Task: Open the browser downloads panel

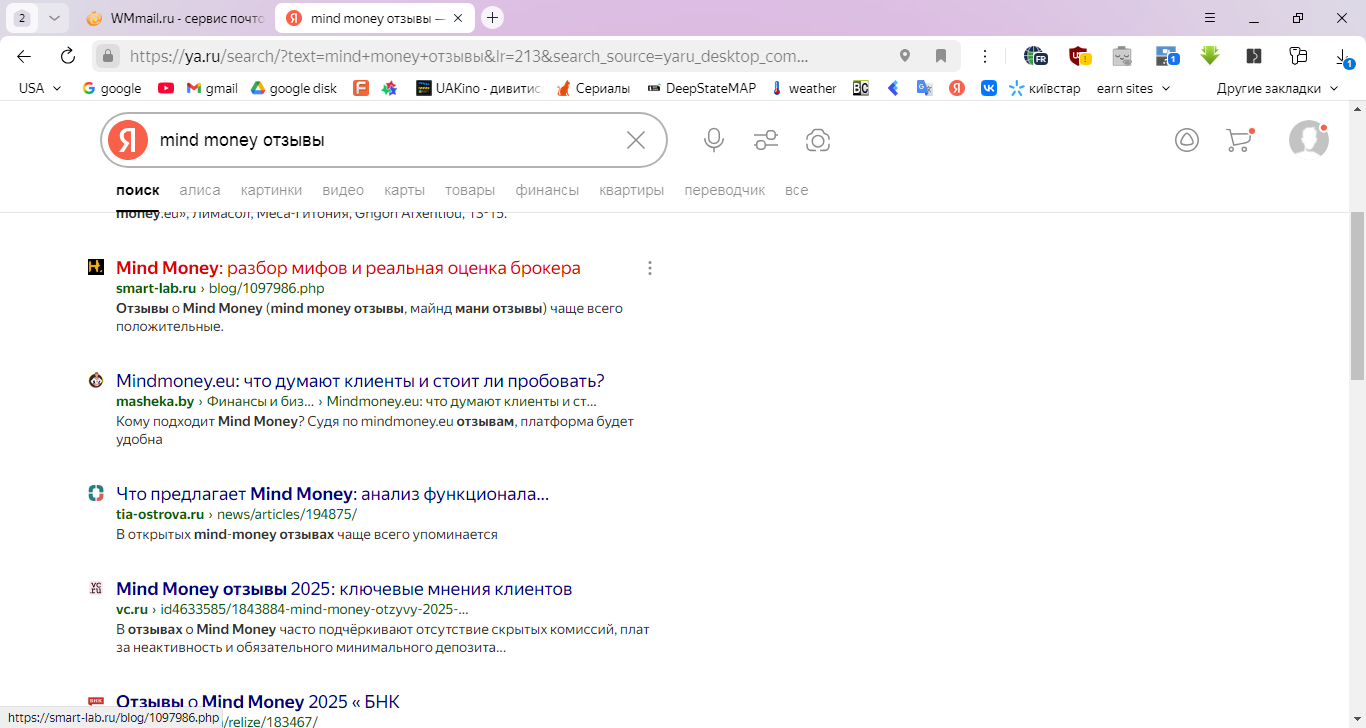Action: pyautogui.click(x=1344, y=58)
